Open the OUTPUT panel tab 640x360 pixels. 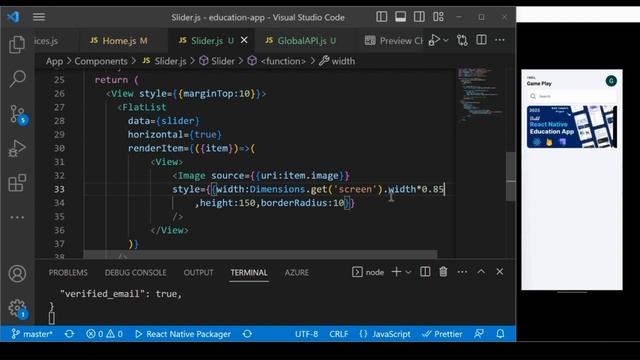point(198,272)
